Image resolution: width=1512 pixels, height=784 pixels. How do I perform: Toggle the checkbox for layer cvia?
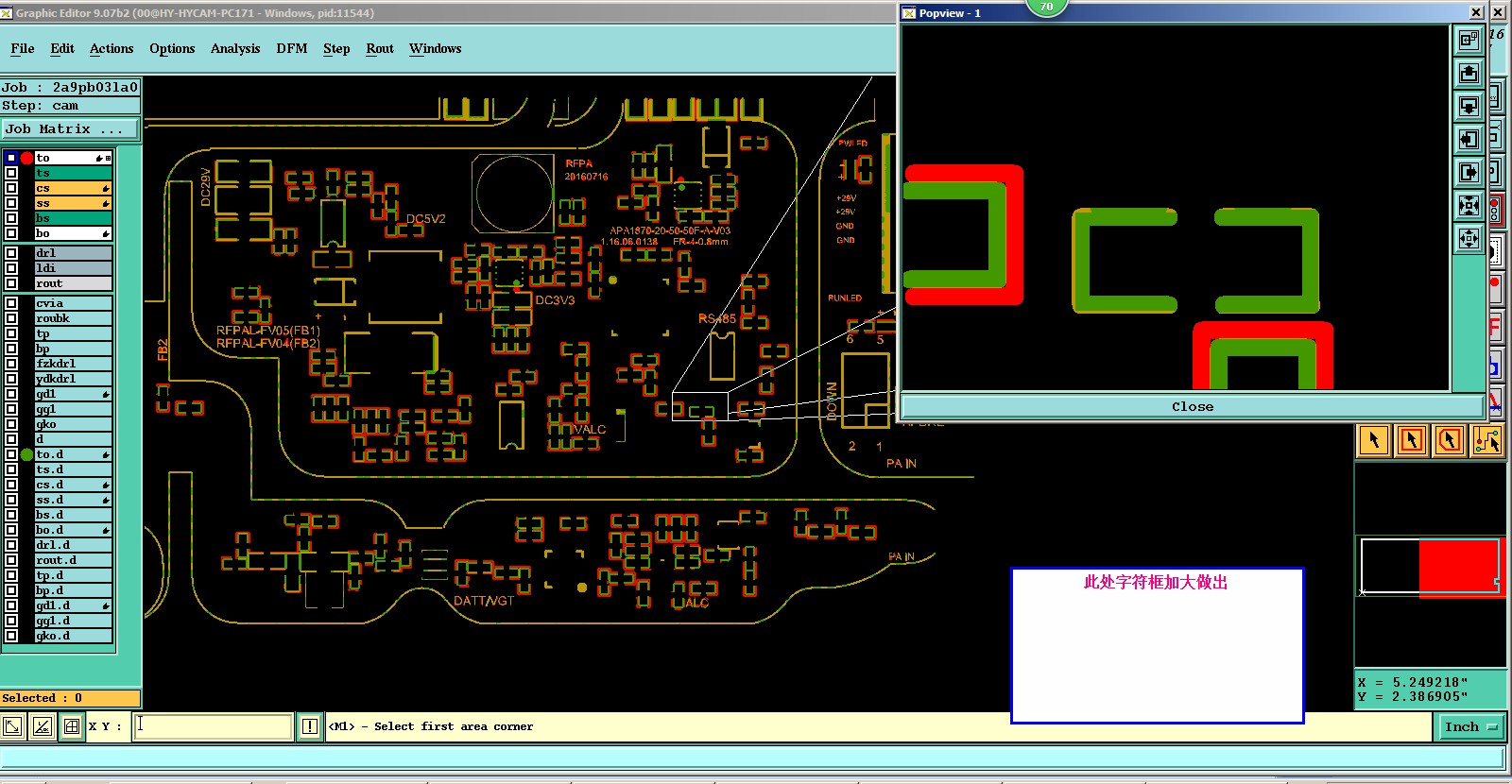(11, 303)
